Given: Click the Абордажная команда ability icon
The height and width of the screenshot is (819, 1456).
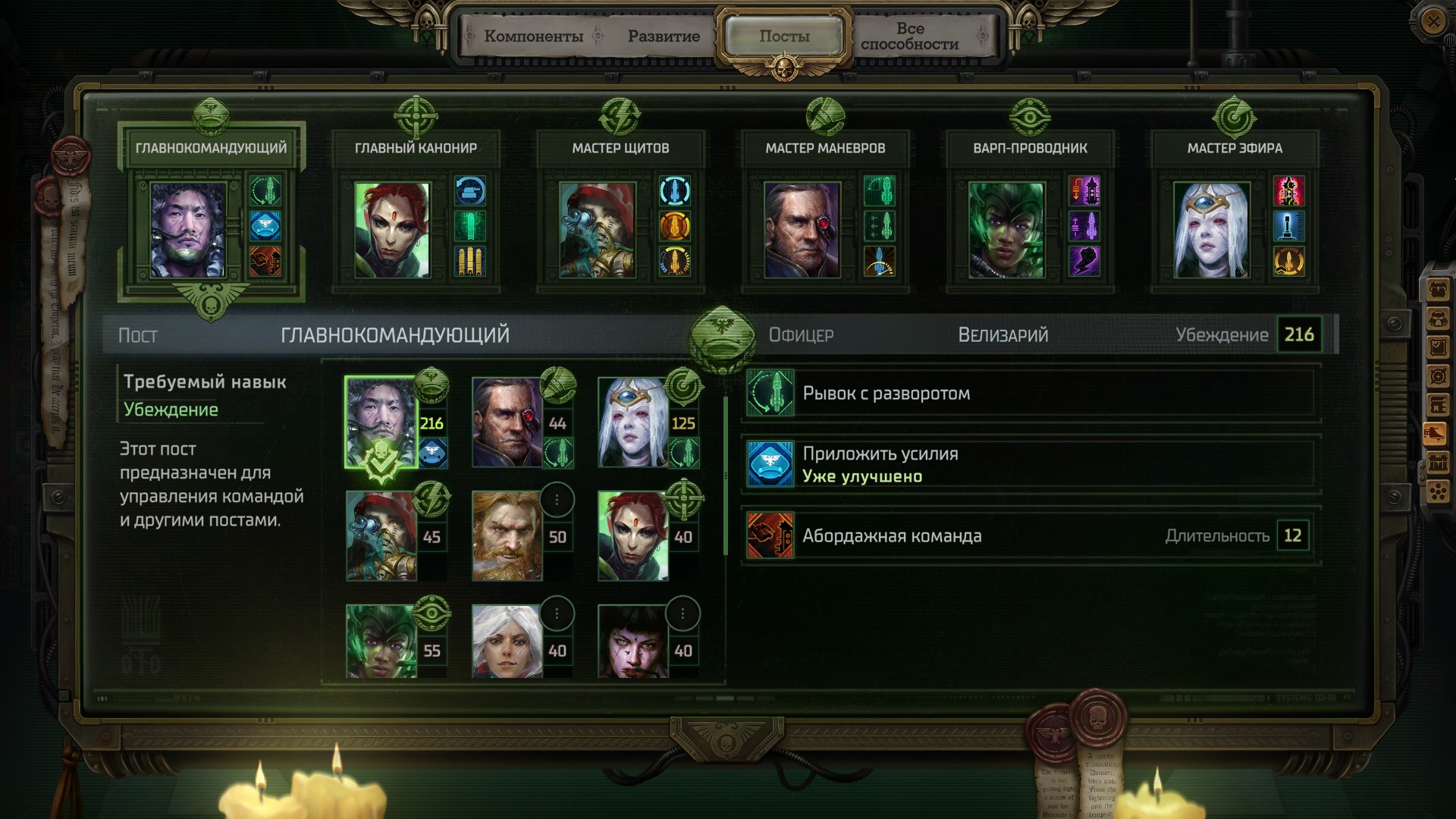Looking at the screenshot, I should point(770,535).
